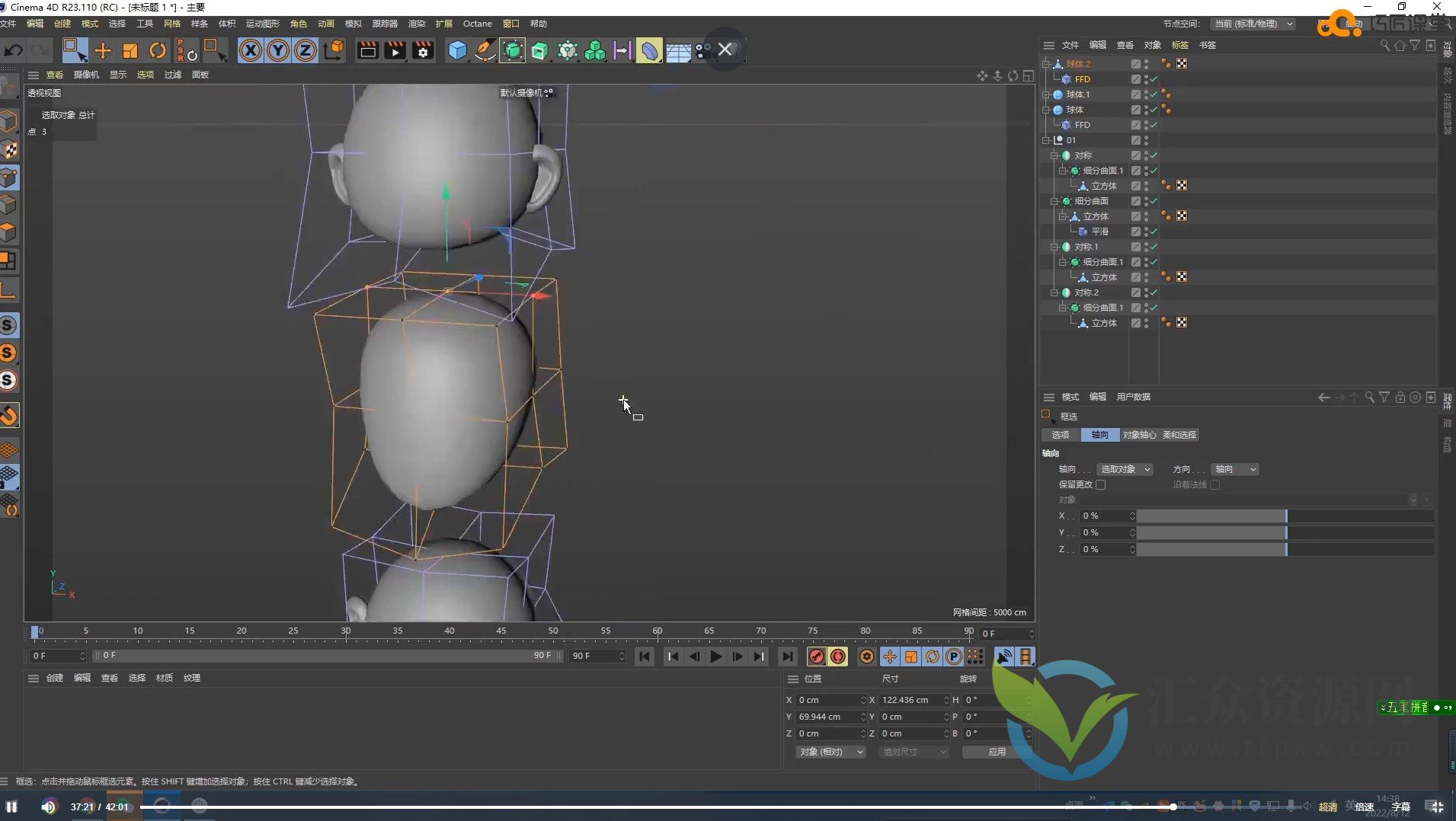Open the render settings icon

[x=424, y=50]
